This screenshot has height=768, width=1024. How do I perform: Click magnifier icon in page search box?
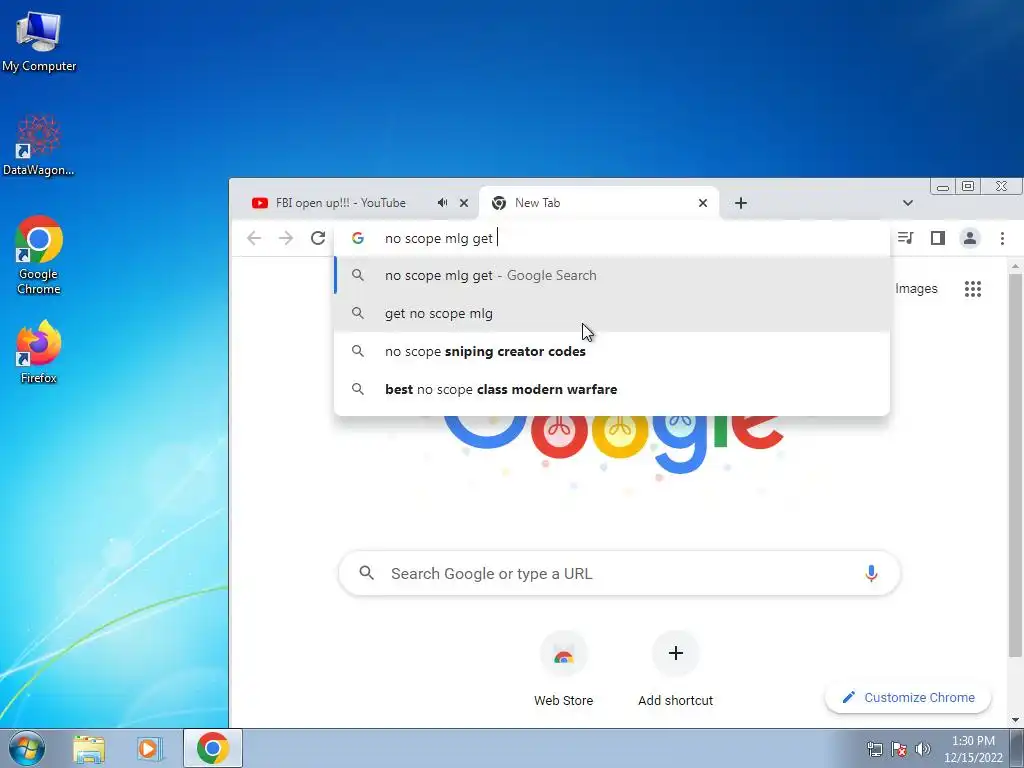coord(367,573)
